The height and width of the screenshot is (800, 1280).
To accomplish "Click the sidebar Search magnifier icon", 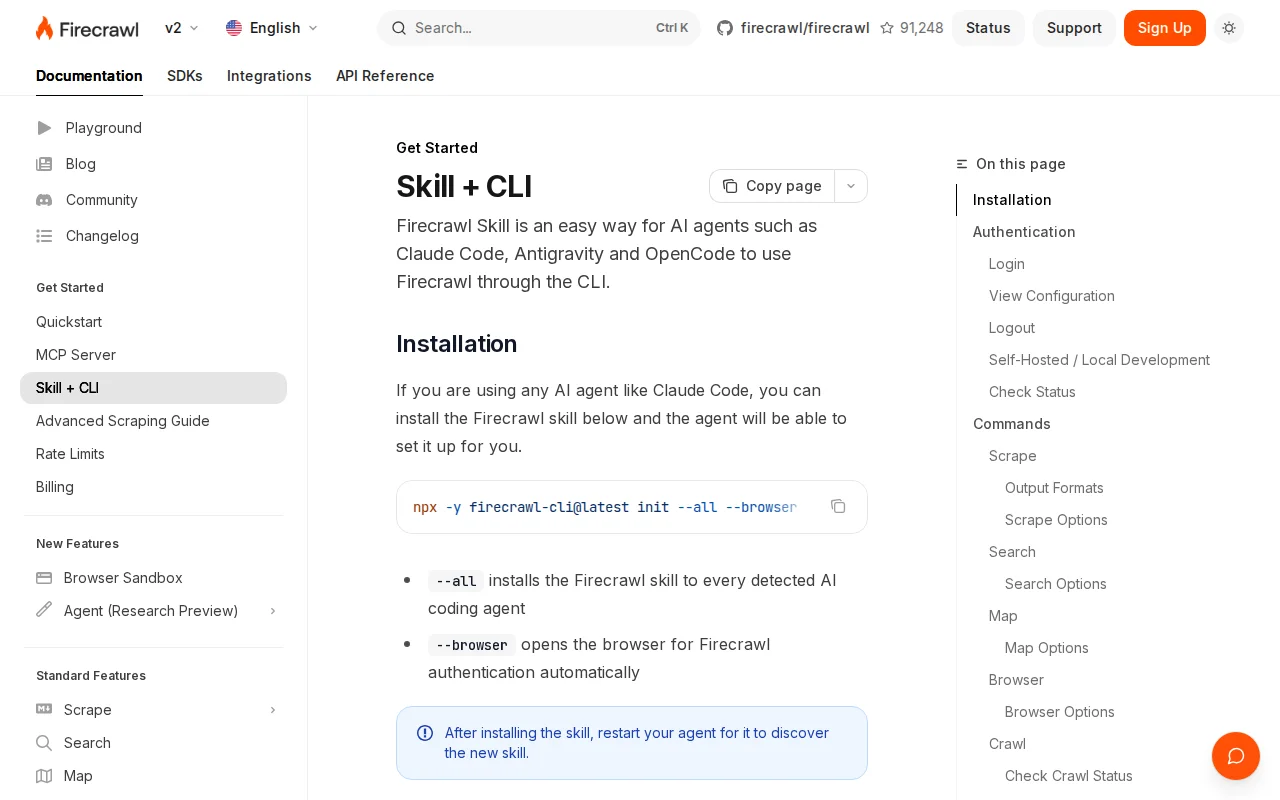I will pos(44,743).
